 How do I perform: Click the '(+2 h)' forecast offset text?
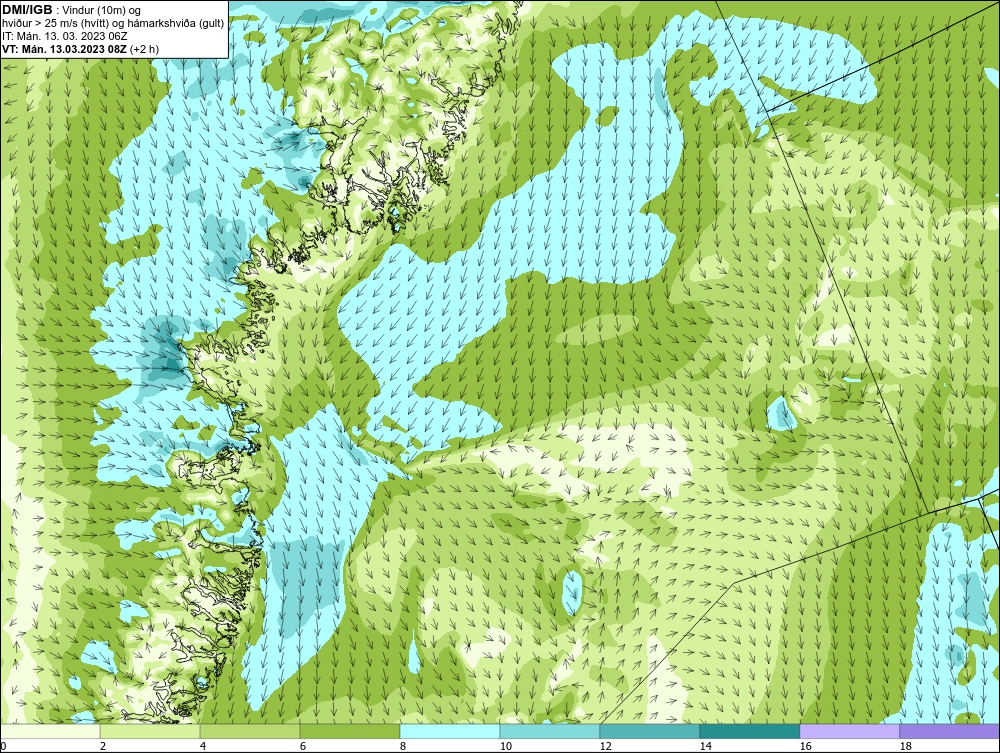(144, 49)
